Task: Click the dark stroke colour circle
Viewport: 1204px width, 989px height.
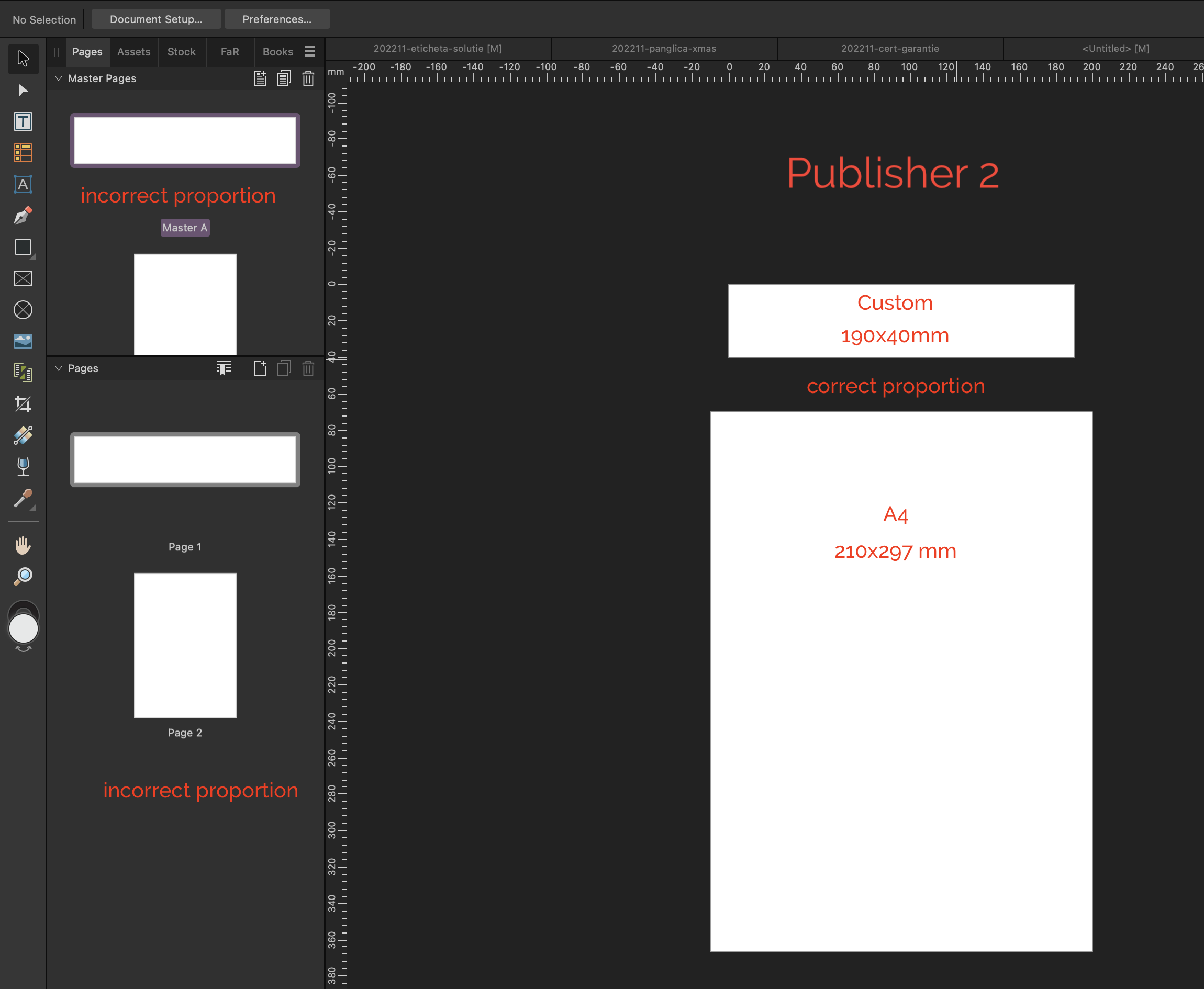Action: pos(24,606)
